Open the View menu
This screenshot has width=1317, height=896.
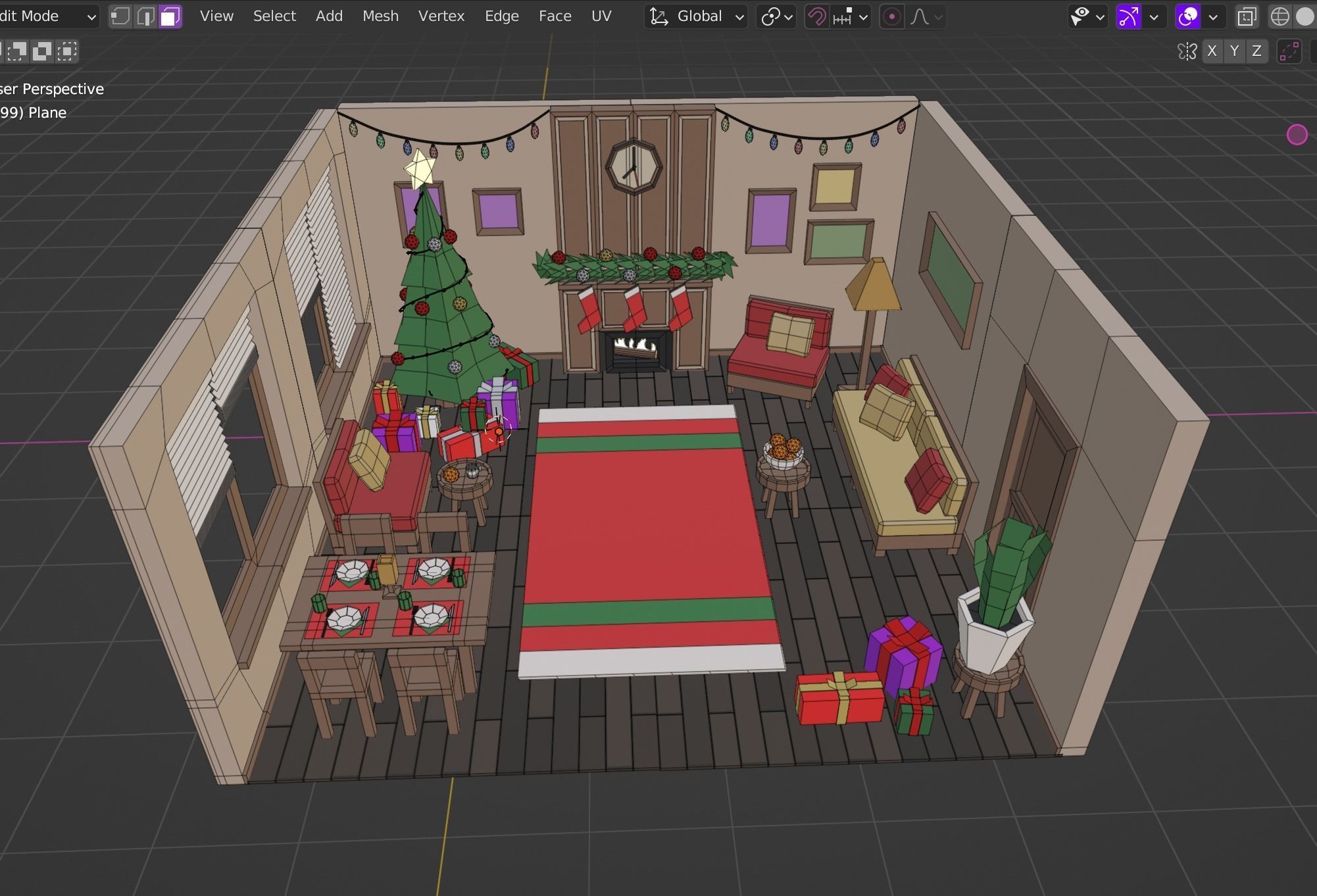(x=216, y=16)
